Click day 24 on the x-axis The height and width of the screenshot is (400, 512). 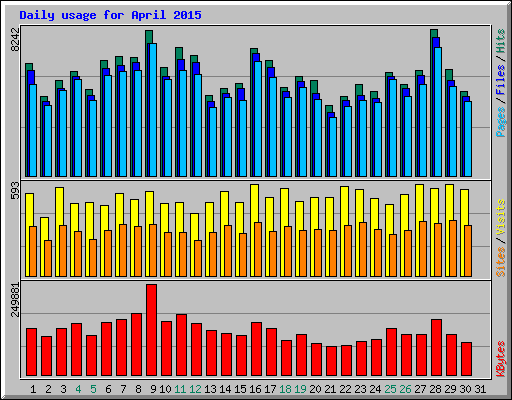pos(375,389)
